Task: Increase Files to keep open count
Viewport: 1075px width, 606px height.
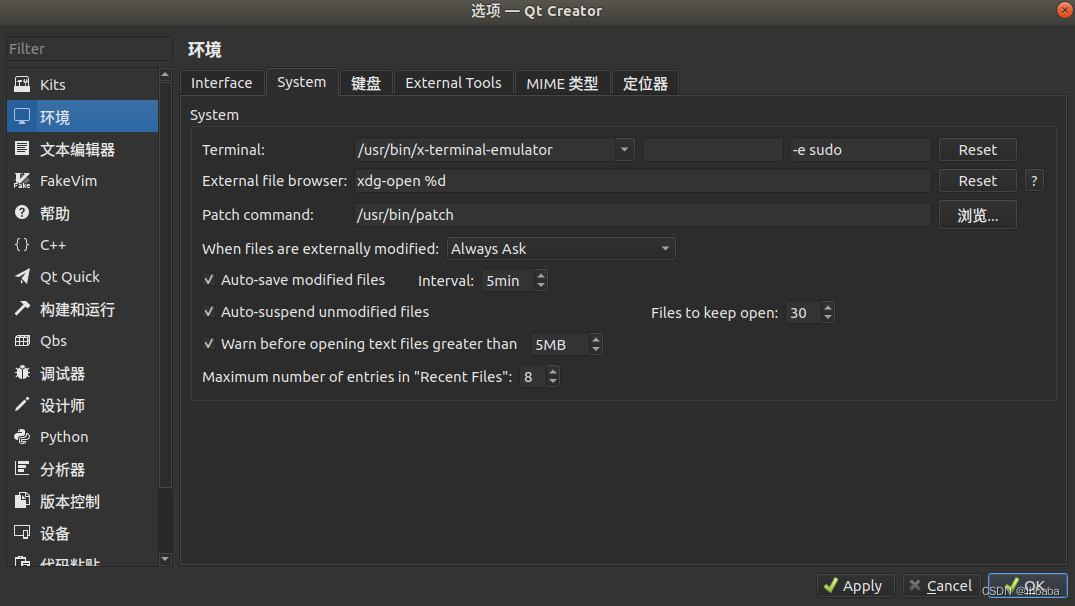Action: 828,308
